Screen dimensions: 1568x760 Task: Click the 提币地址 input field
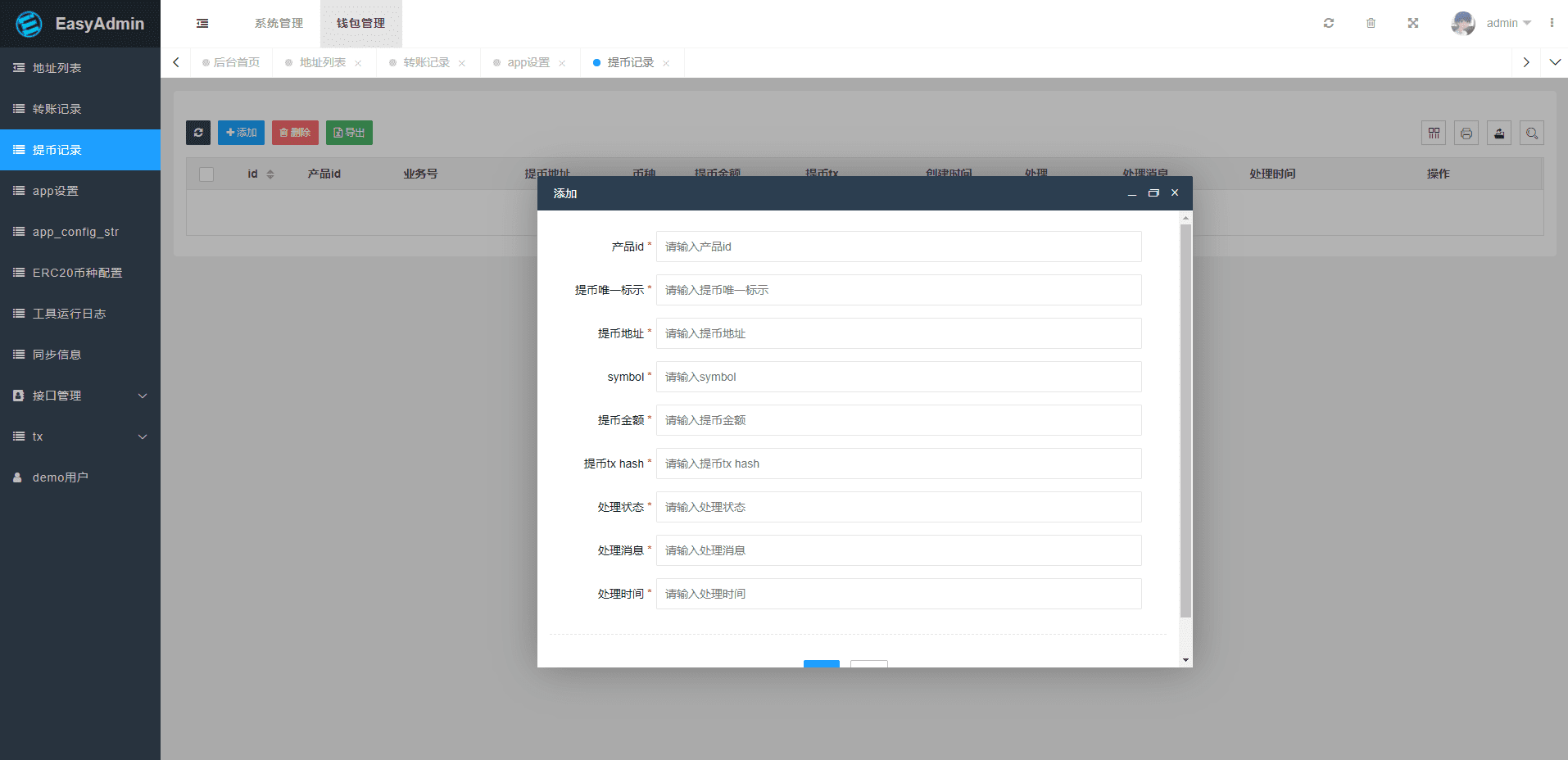[x=899, y=333]
